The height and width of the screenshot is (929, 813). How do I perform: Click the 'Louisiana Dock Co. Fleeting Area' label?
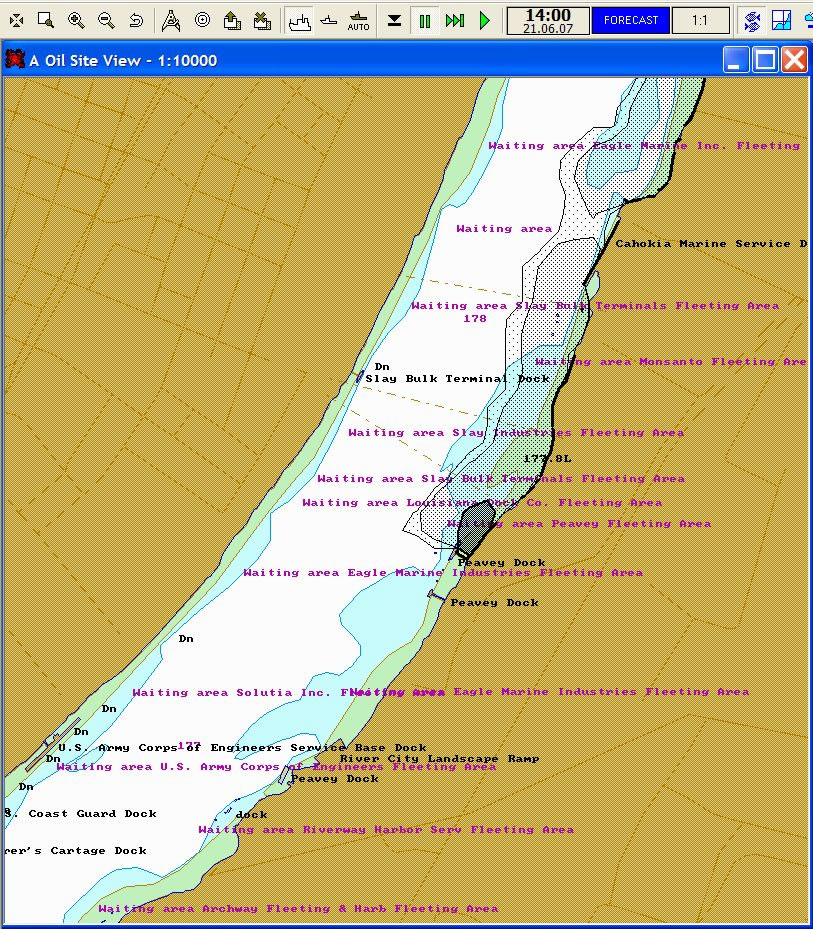click(534, 502)
